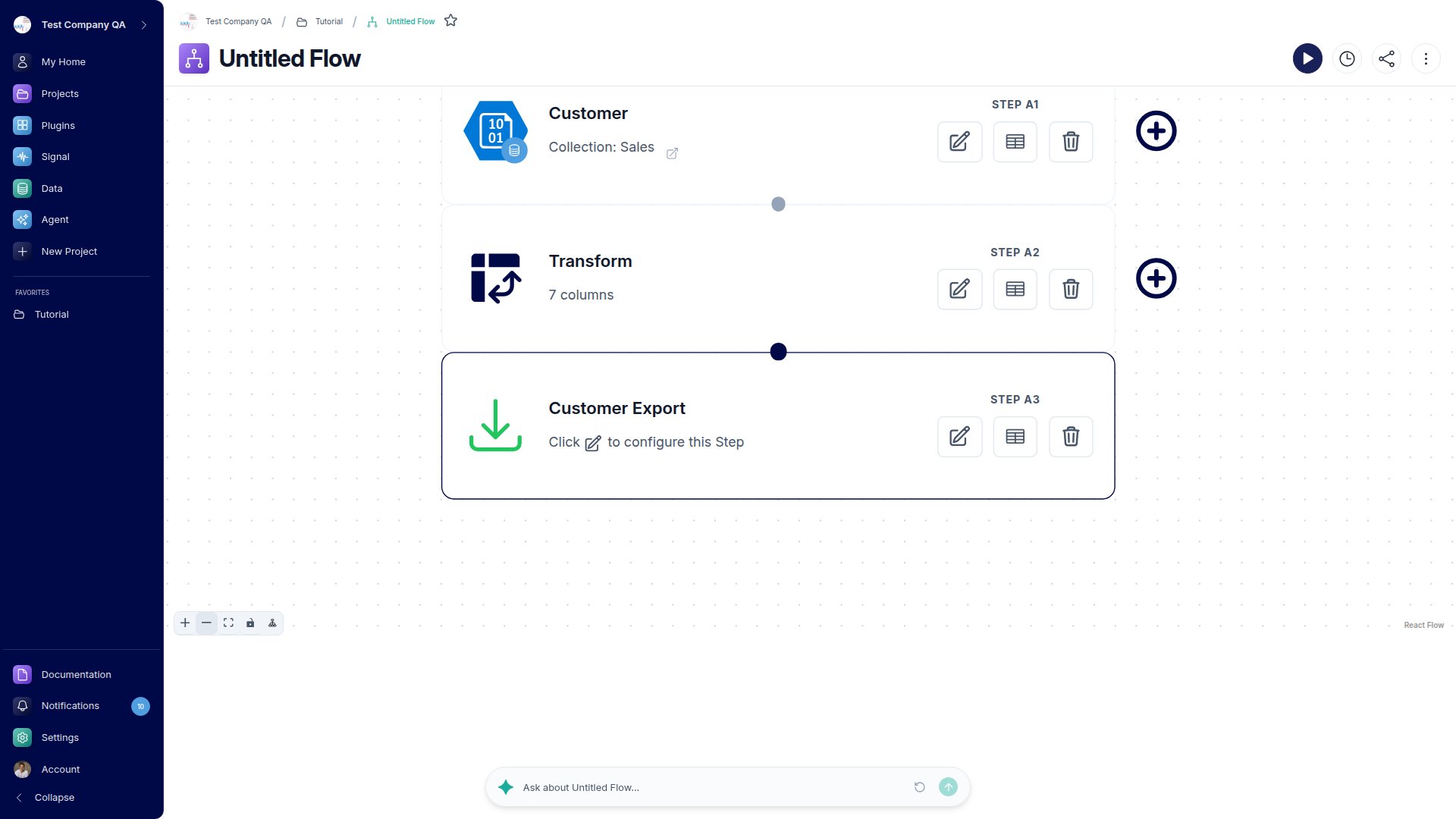Zoom out on the flow canvas
This screenshot has height=819, width=1456.
[206, 623]
